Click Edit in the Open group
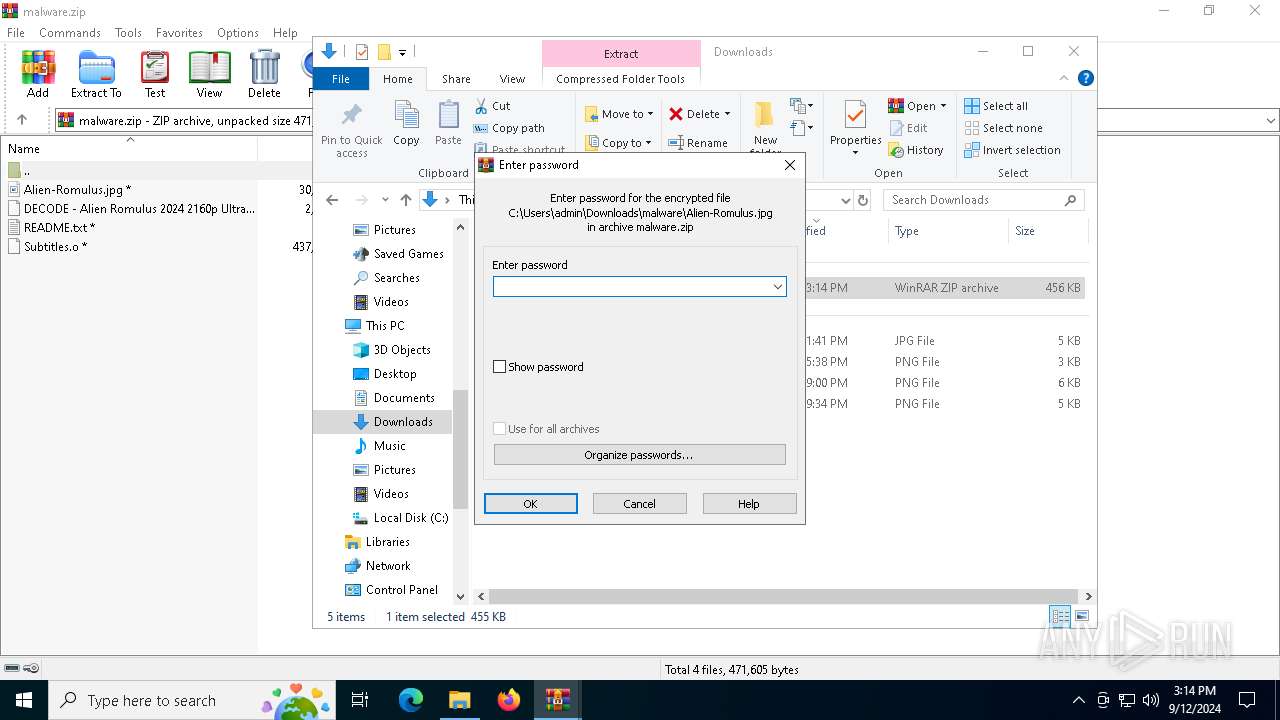This screenshot has width=1280, height=720. coord(908,128)
